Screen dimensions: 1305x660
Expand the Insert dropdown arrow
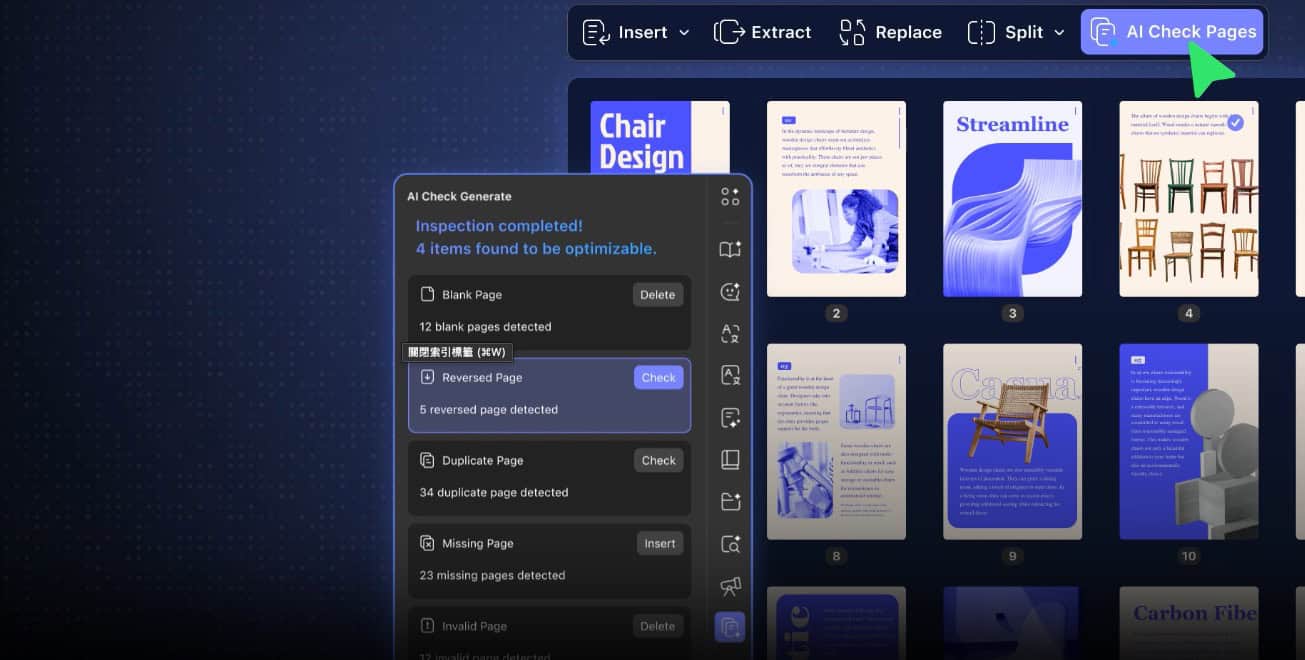tap(684, 33)
